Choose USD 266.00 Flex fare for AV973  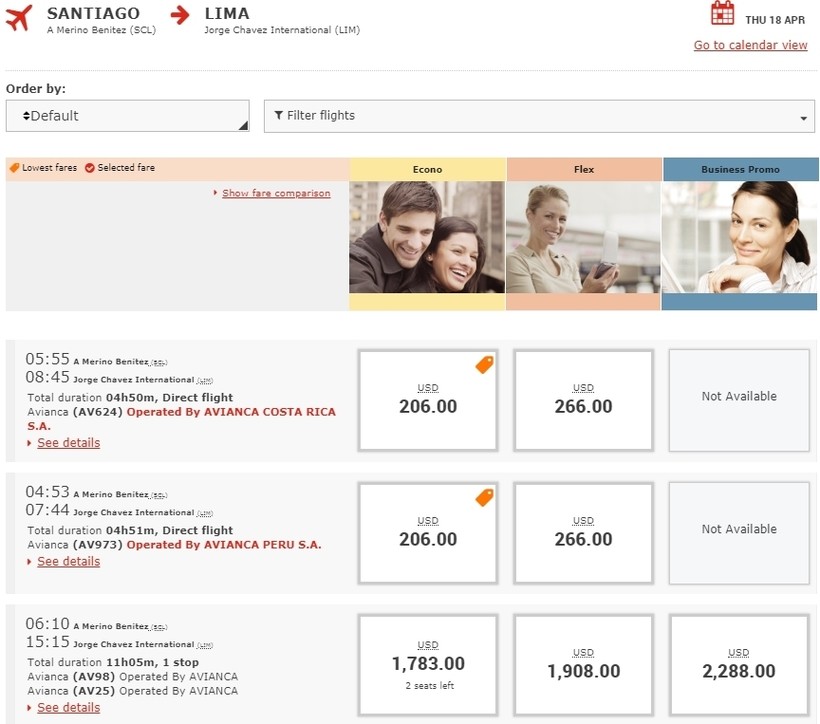click(x=583, y=532)
